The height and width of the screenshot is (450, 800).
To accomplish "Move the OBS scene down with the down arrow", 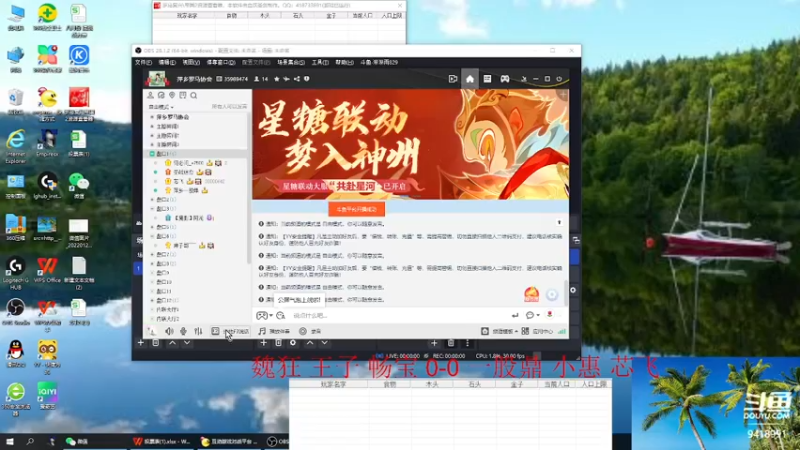I will coord(187,343).
